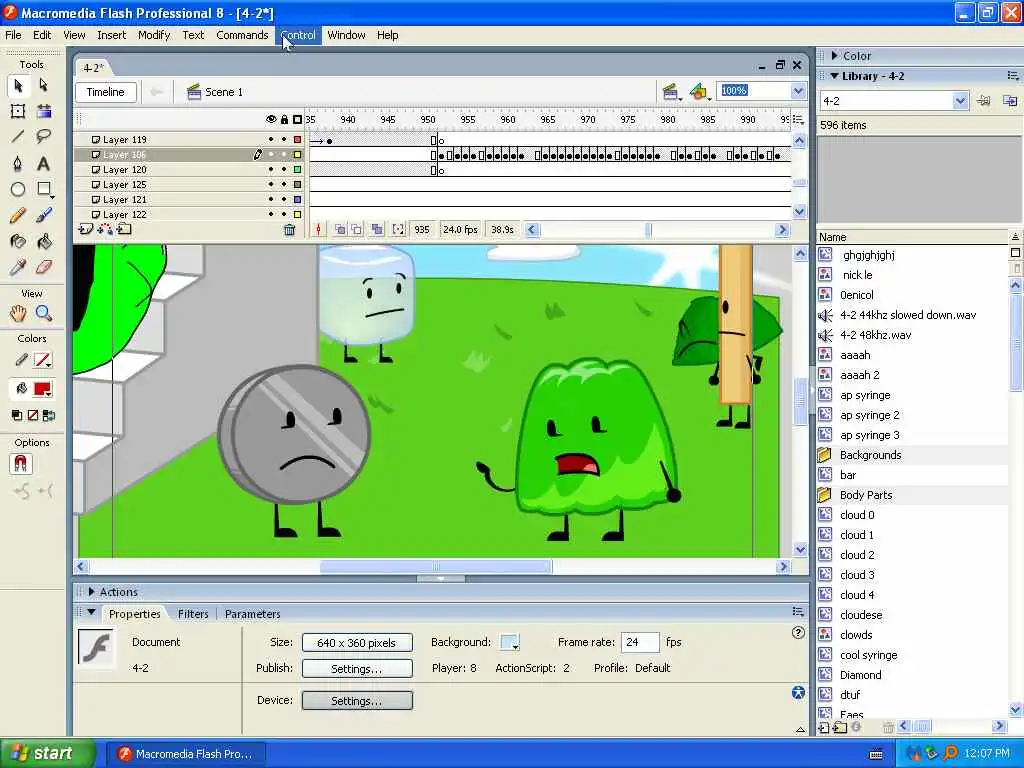Toggle lock dot for Layer 120
Screen dimensions: 1024x768
(284, 170)
